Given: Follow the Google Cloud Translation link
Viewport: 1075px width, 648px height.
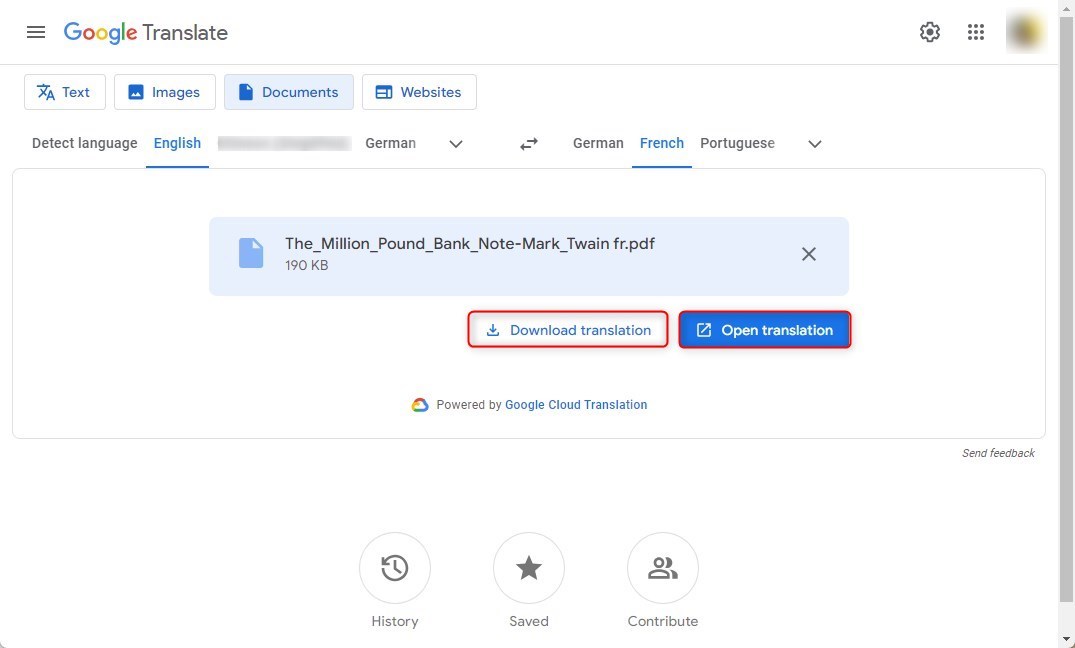Looking at the screenshot, I should click(576, 405).
